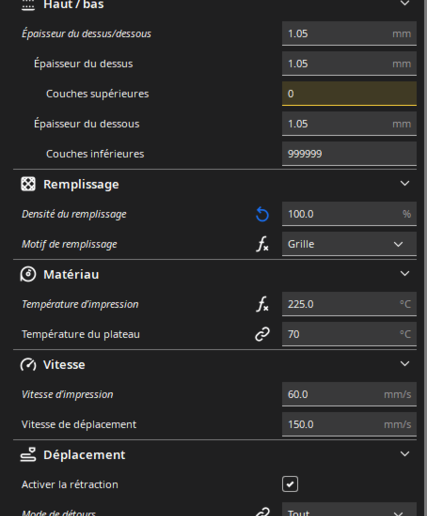Click the Vitesse de déplacement label
The image size is (427, 516).
(79, 425)
